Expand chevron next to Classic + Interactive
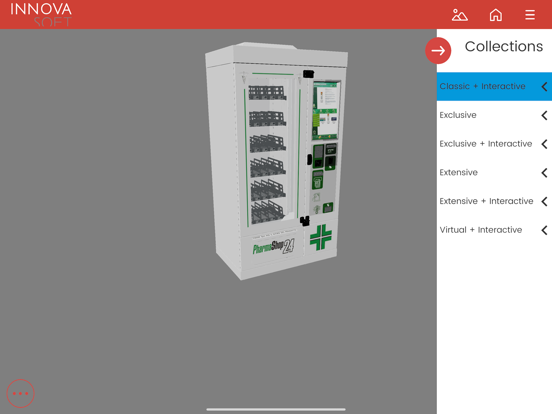 pyautogui.click(x=544, y=87)
